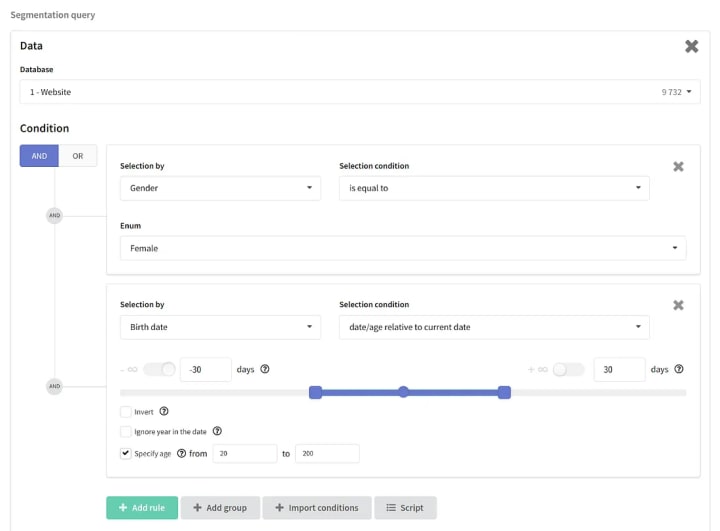Select the AND condition operator
Image resolution: width=720 pixels, height=531 pixels.
coord(39,156)
